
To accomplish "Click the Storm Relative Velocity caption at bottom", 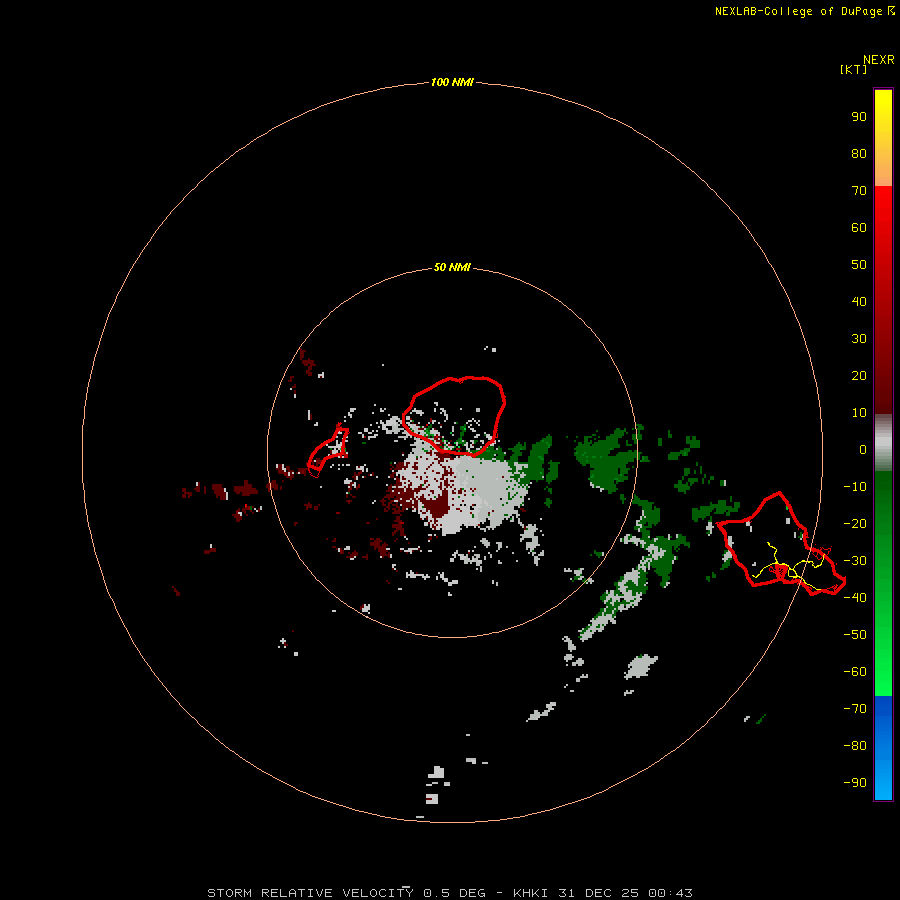I will 449,893.
